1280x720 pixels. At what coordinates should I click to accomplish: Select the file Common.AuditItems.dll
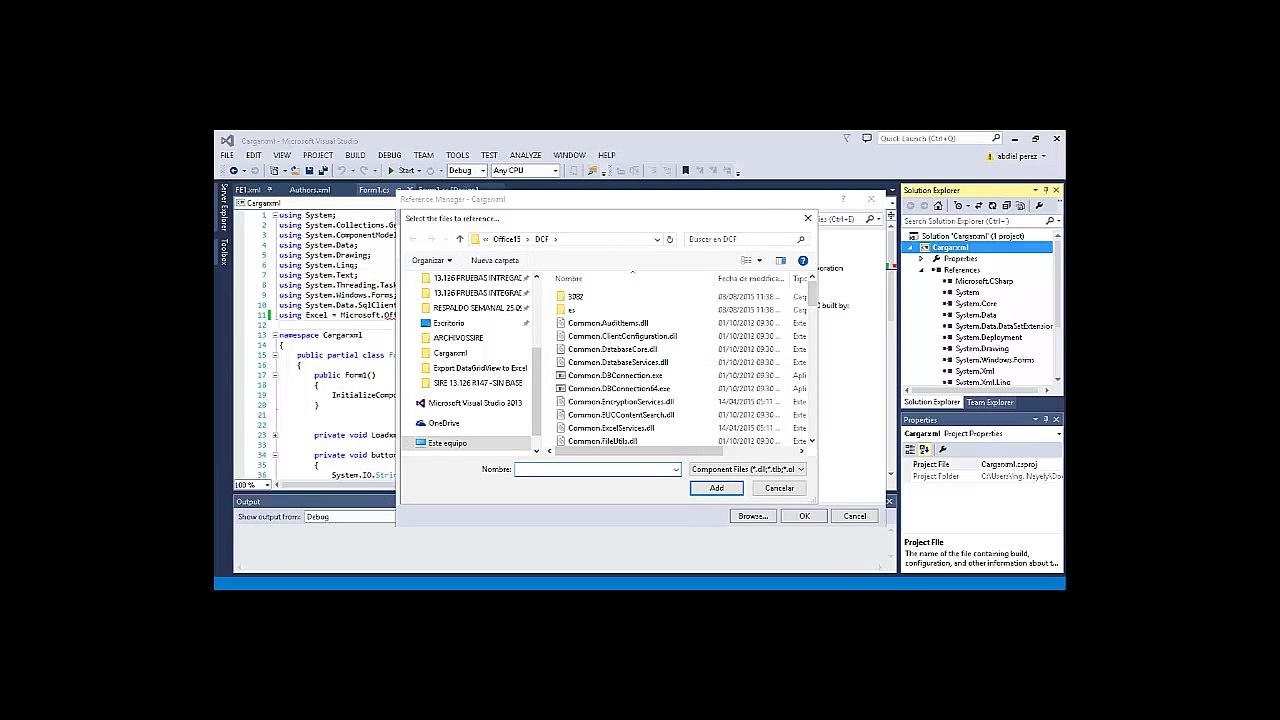tap(608, 323)
